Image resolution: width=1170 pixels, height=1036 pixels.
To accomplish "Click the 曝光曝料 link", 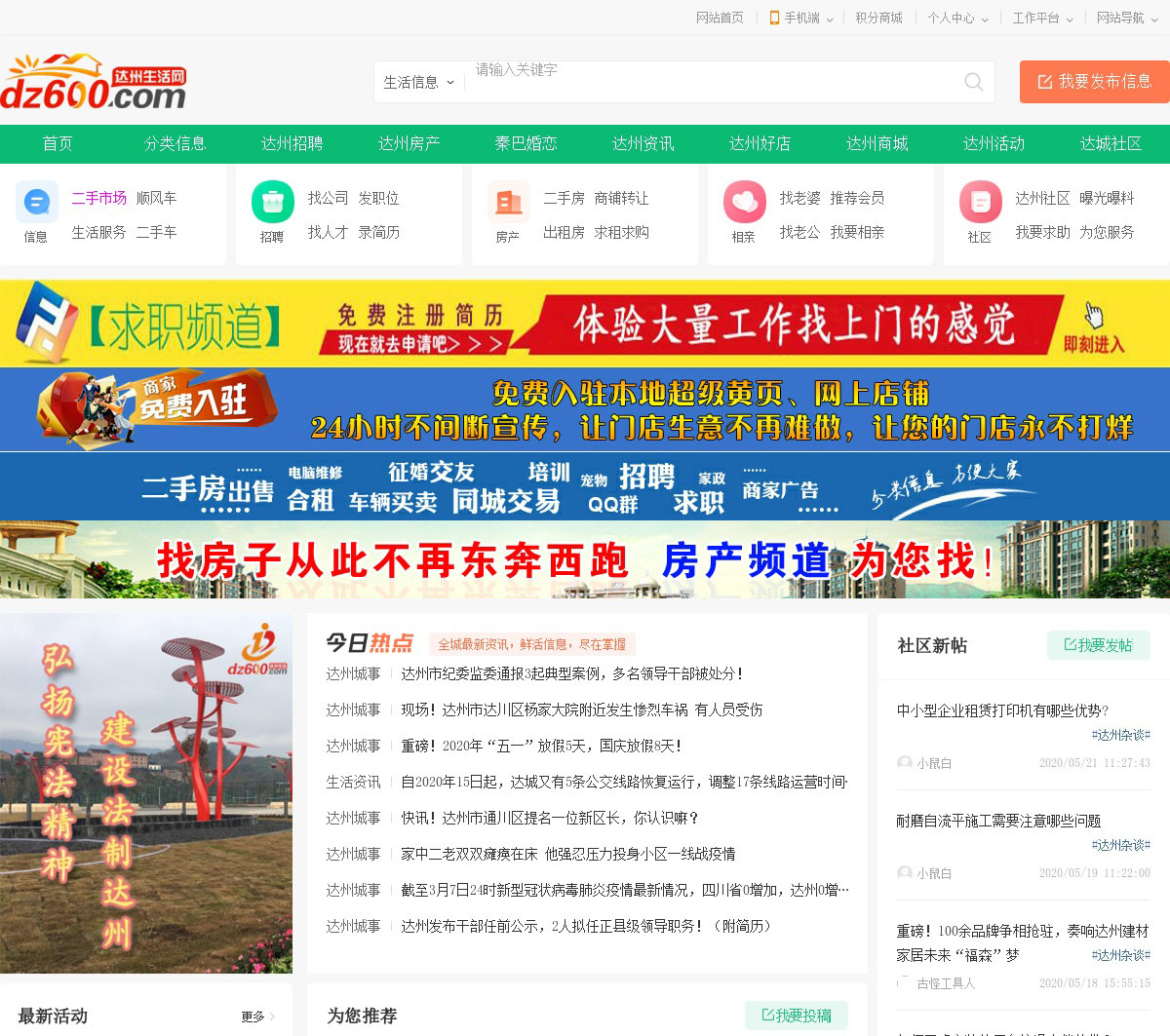I will [x=1107, y=198].
